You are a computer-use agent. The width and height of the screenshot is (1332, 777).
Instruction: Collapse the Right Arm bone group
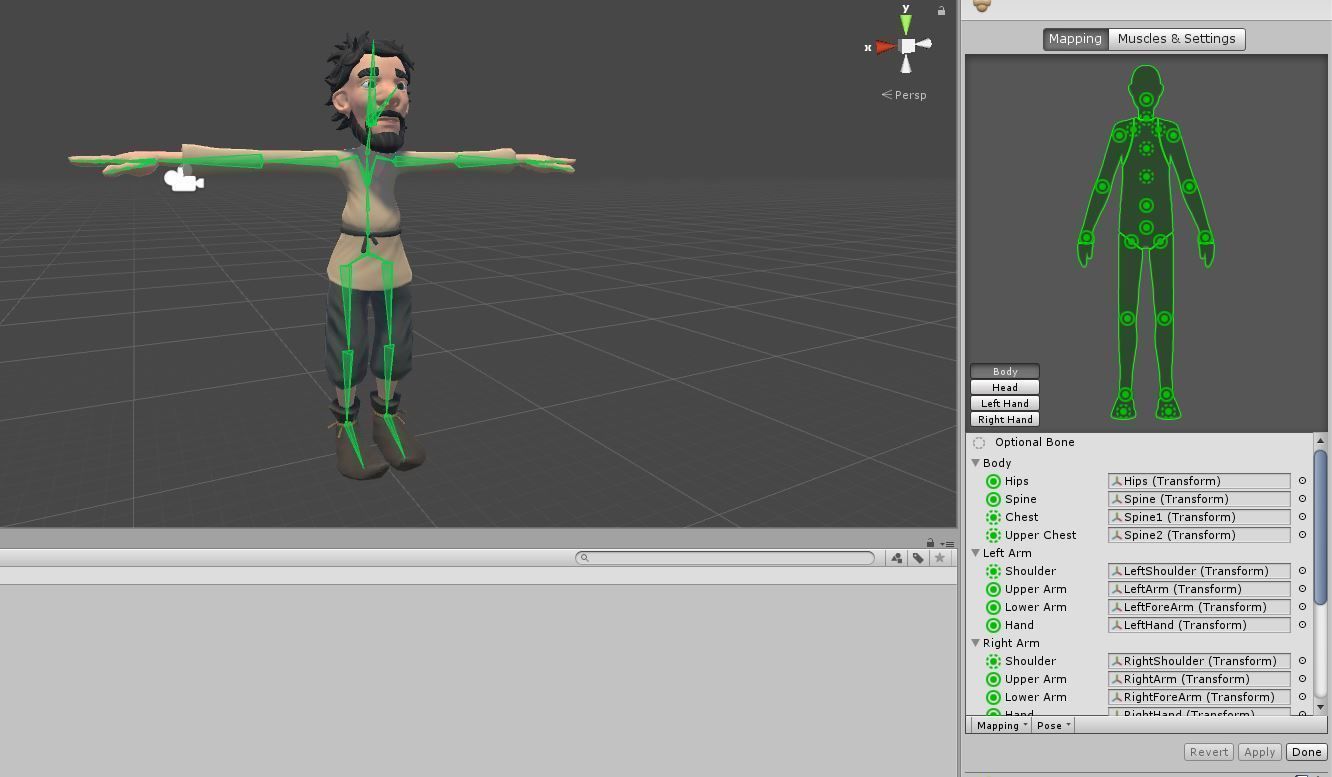click(976, 643)
